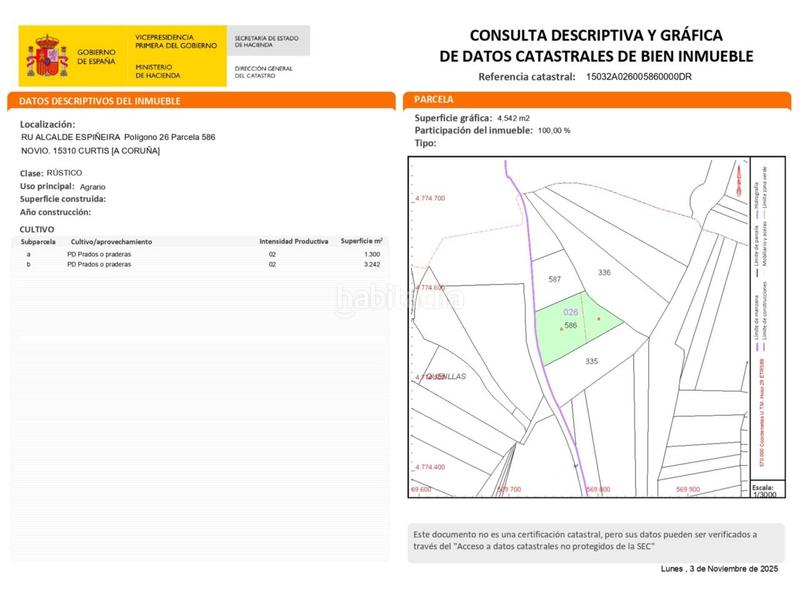This screenshot has height=600, width=800.
Task: Click the Intensidad Productiva column header
Action: (294, 241)
